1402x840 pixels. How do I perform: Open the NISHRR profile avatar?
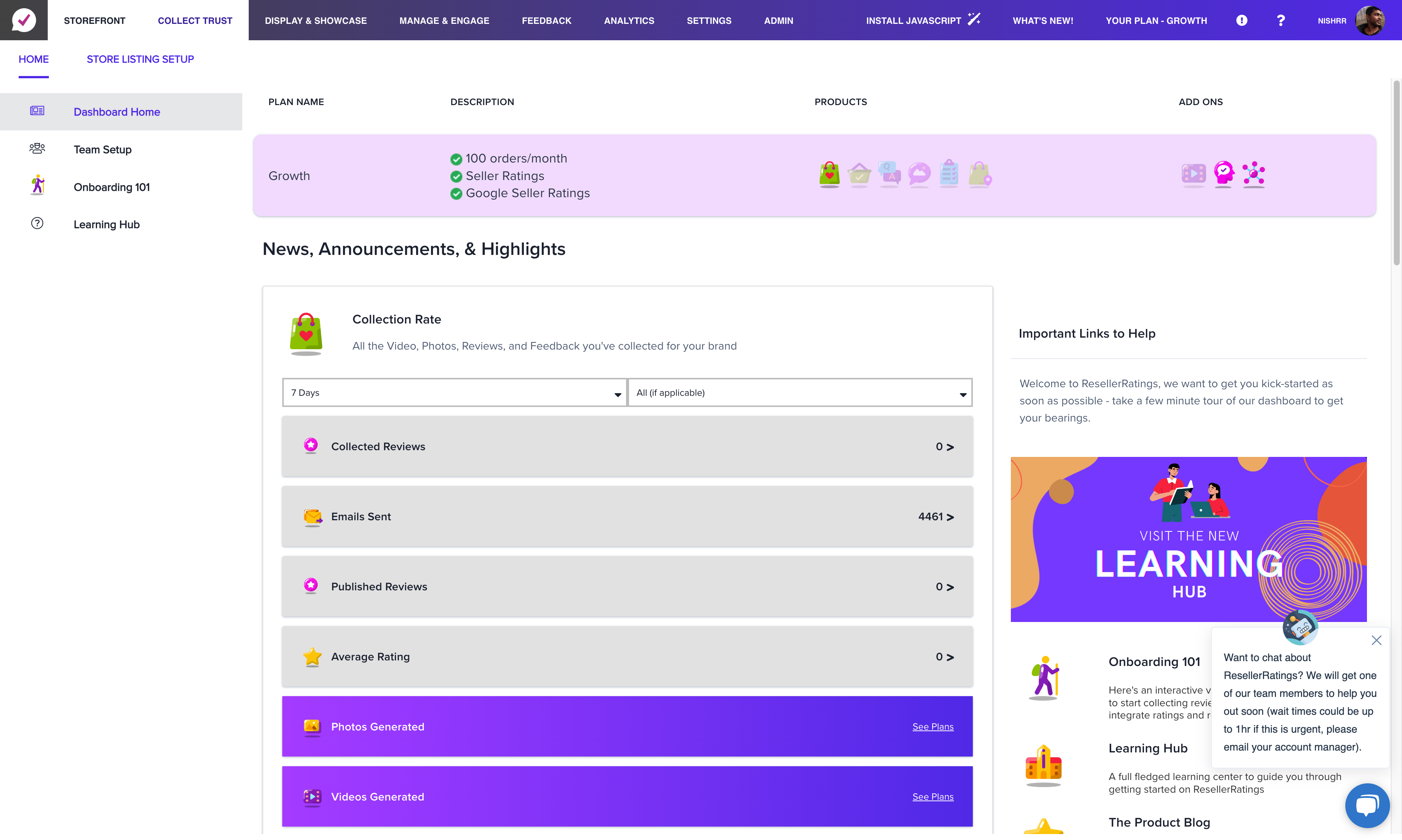1370,20
